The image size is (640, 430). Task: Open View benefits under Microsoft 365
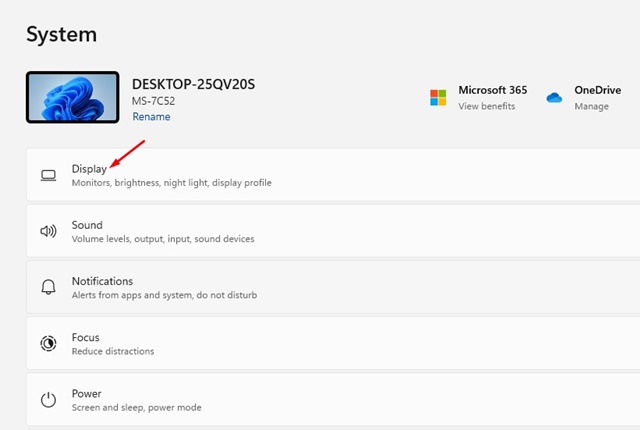(486, 106)
